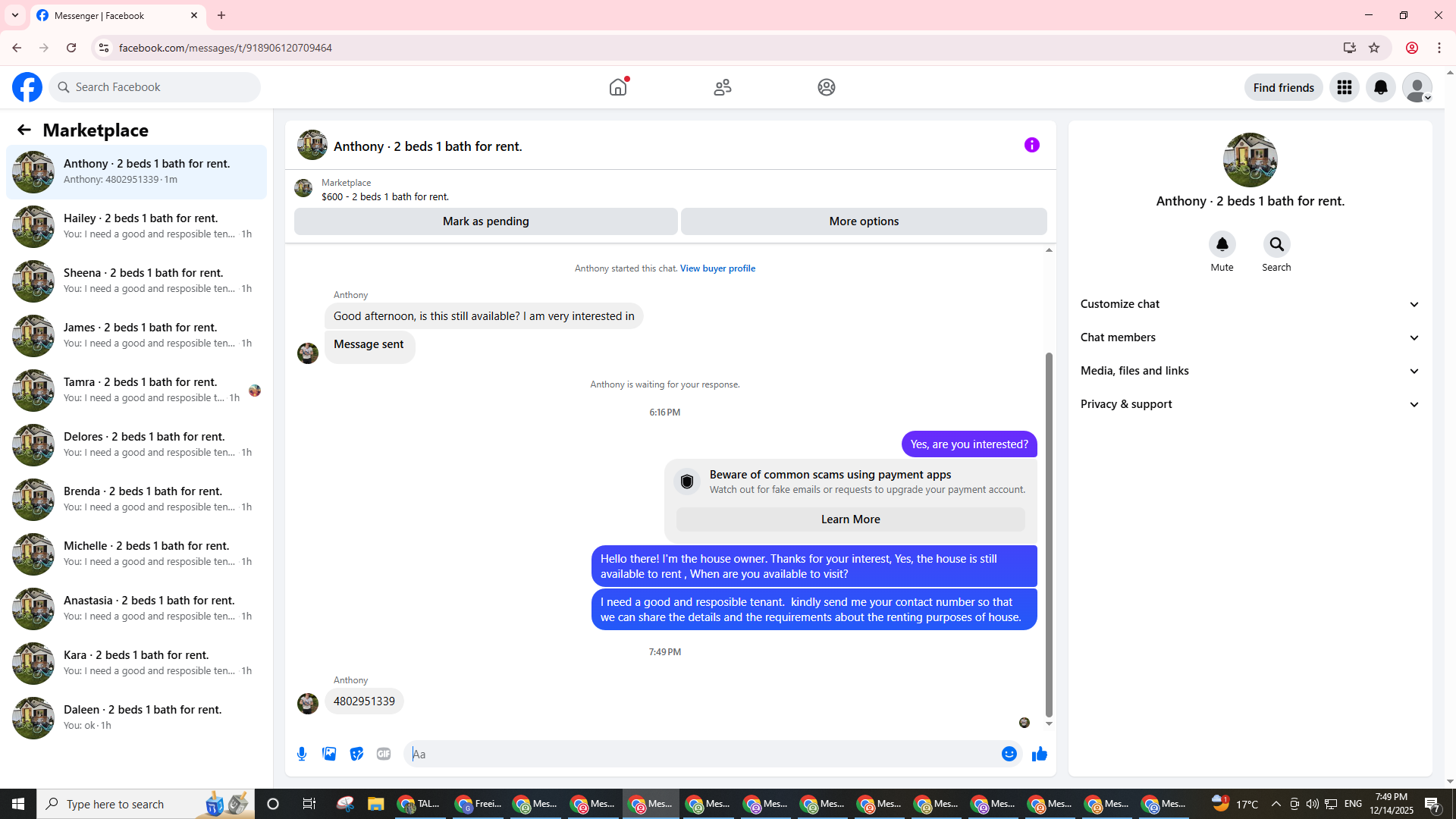Search within the conversation using the magnifier icon
Image resolution: width=1456 pixels, height=819 pixels.
1276,244
